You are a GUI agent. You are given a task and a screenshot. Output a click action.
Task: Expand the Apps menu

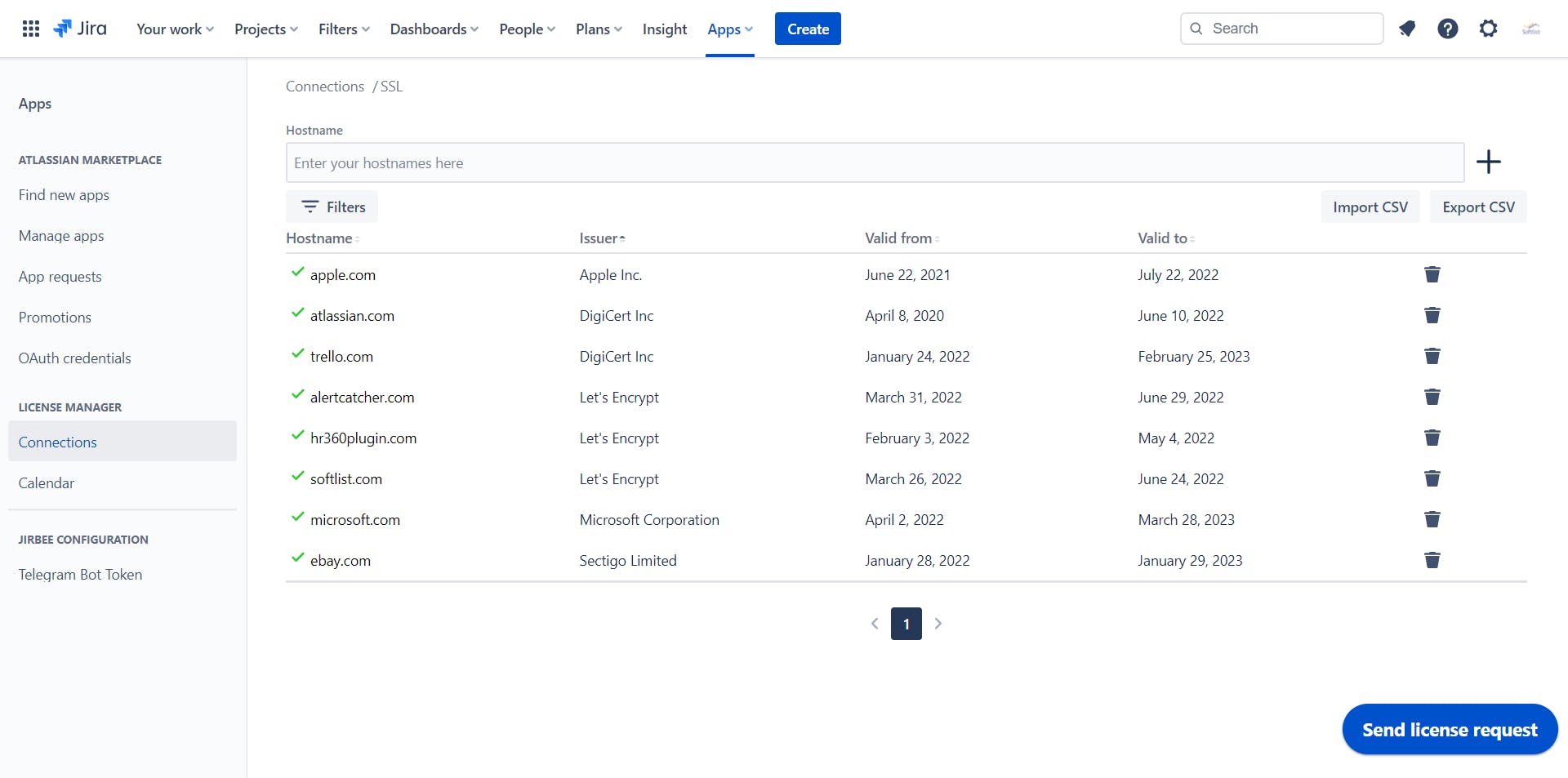pos(730,29)
